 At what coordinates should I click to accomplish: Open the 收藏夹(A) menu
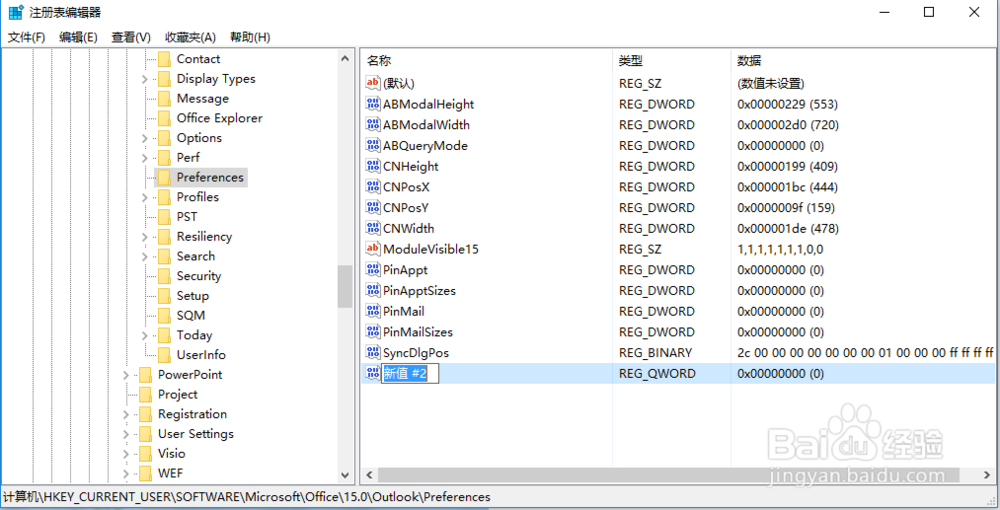pyautogui.click(x=190, y=38)
